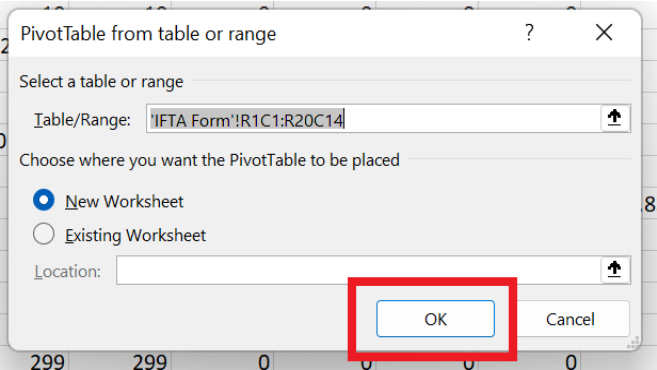
Task: Collapse dialog using Location selector arrow
Action: coord(615,269)
